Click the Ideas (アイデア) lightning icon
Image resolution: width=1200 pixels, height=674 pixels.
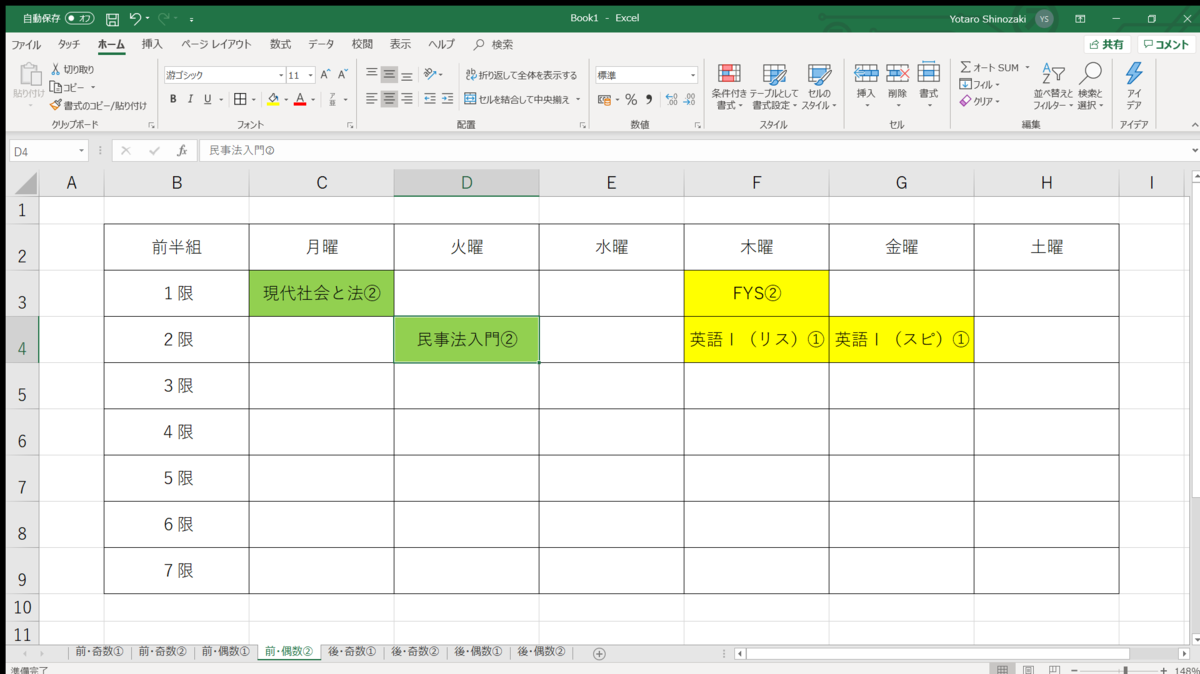tap(1133, 73)
